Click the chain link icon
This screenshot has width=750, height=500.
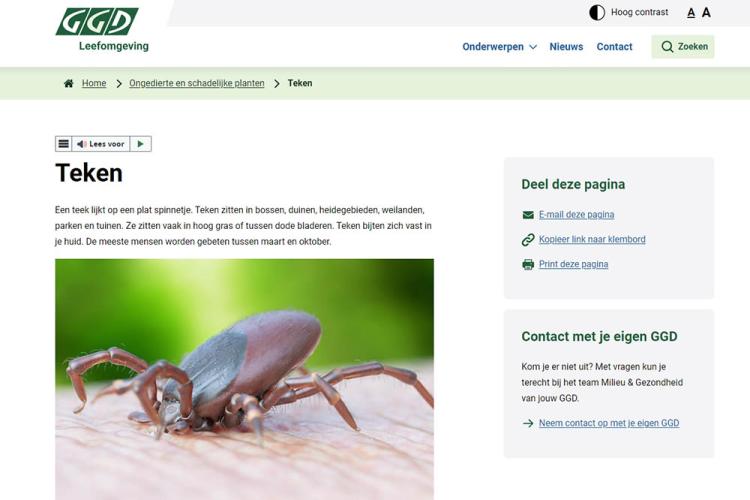528,240
